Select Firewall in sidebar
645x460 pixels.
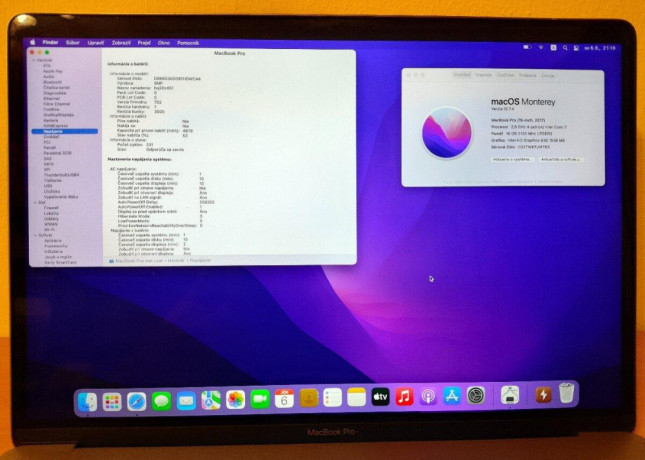pos(51,208)
